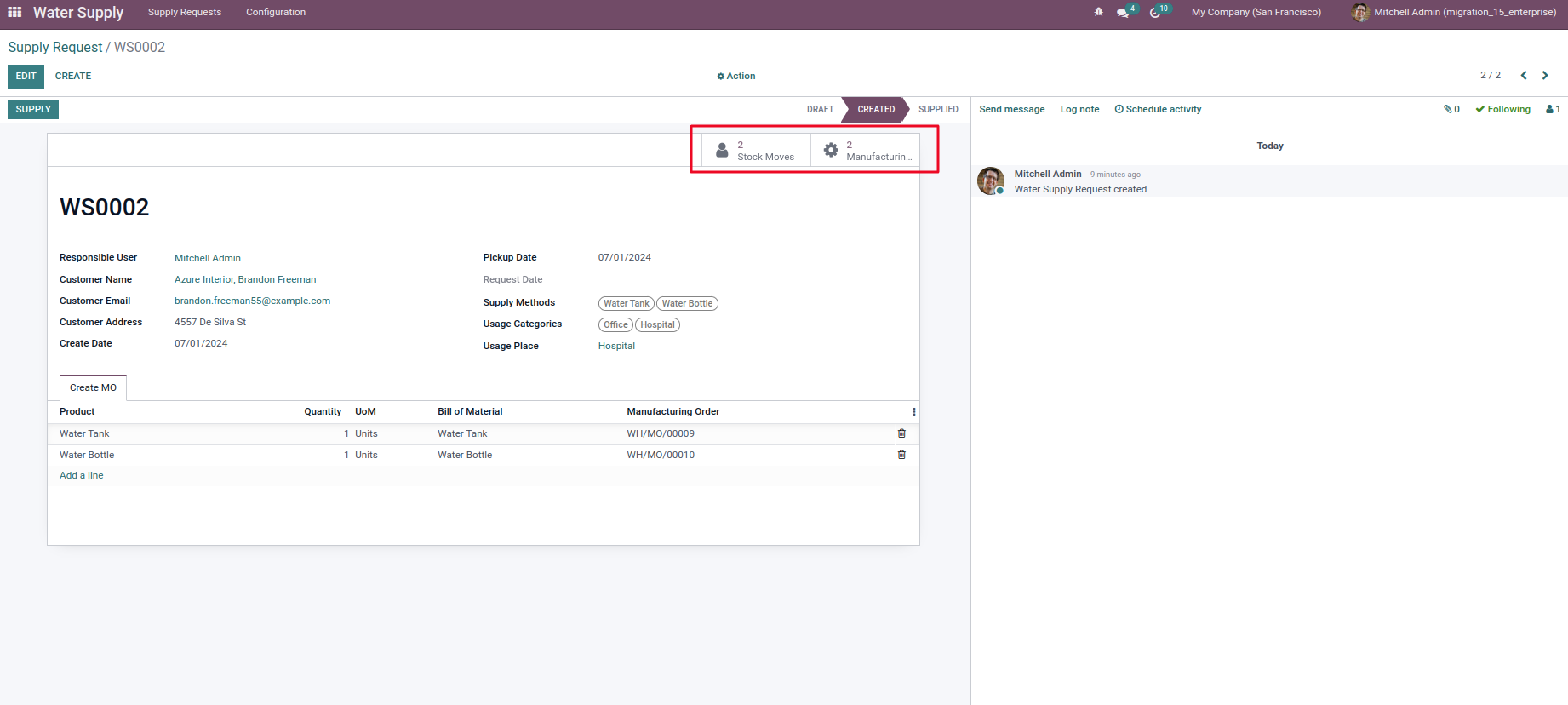Go to previous record arrow
Screen dimensions: 1568x705
click(x=1524, y=75)
